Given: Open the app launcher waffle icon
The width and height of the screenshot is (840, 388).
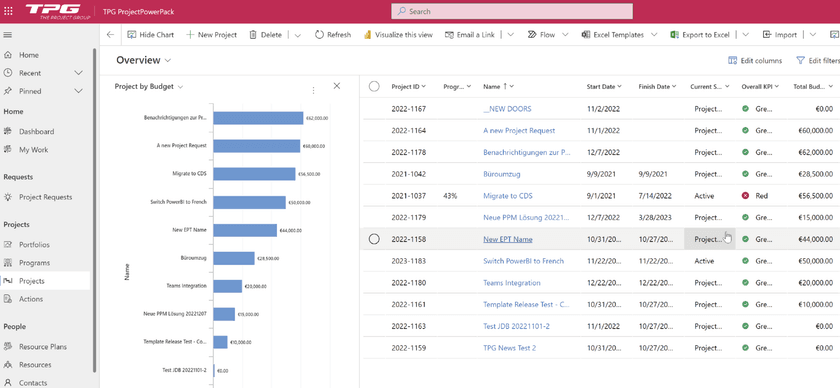Looking at the screenshot, I should [x=8, y=11].
